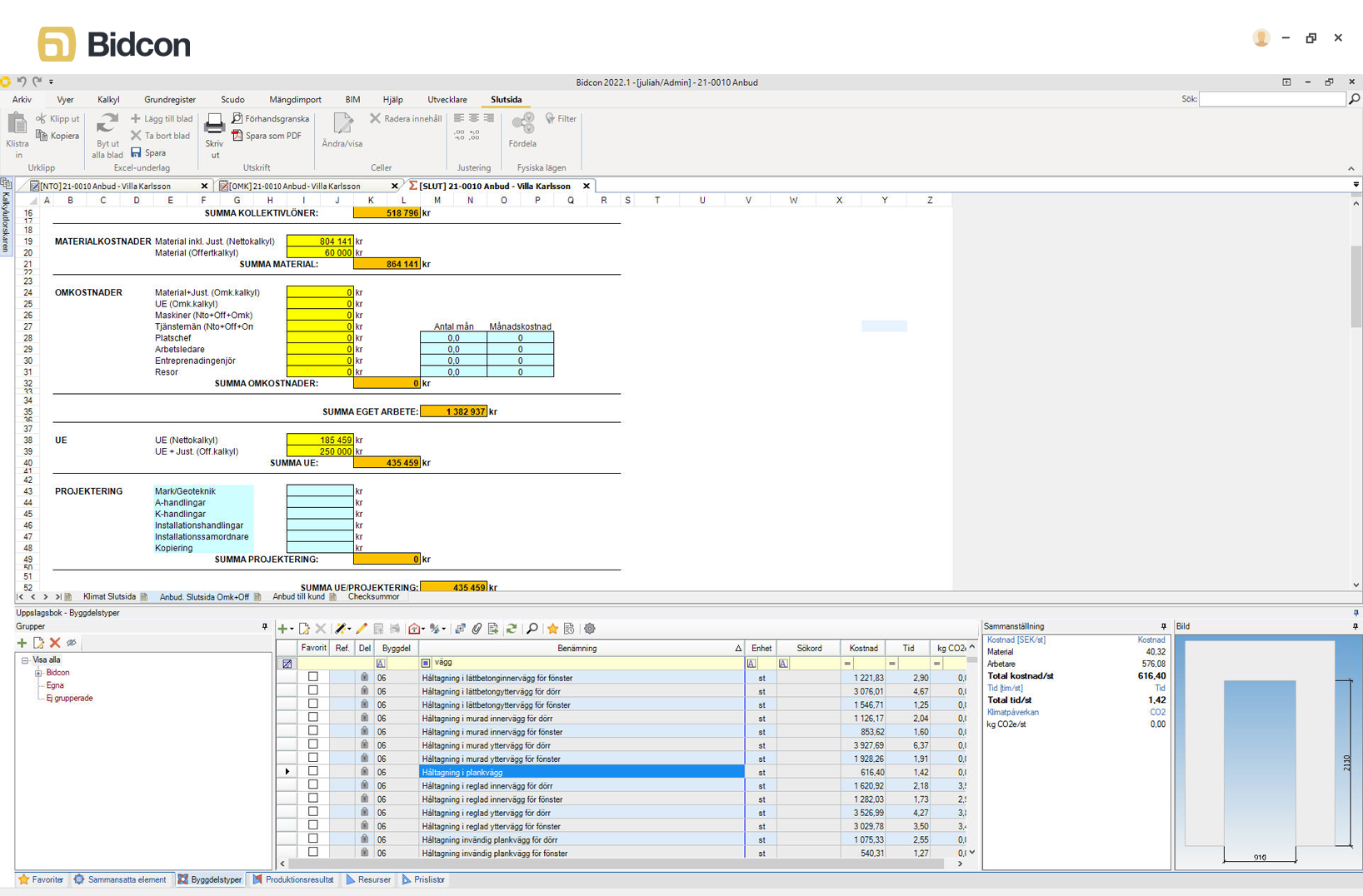Toggle the hidden-eye icon in Grupper panel

click(72, 643)
